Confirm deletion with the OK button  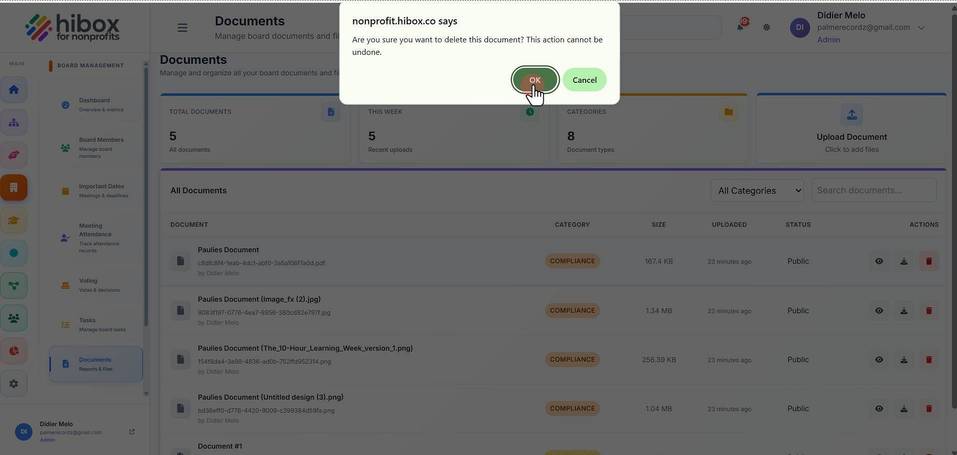point(535,80)
